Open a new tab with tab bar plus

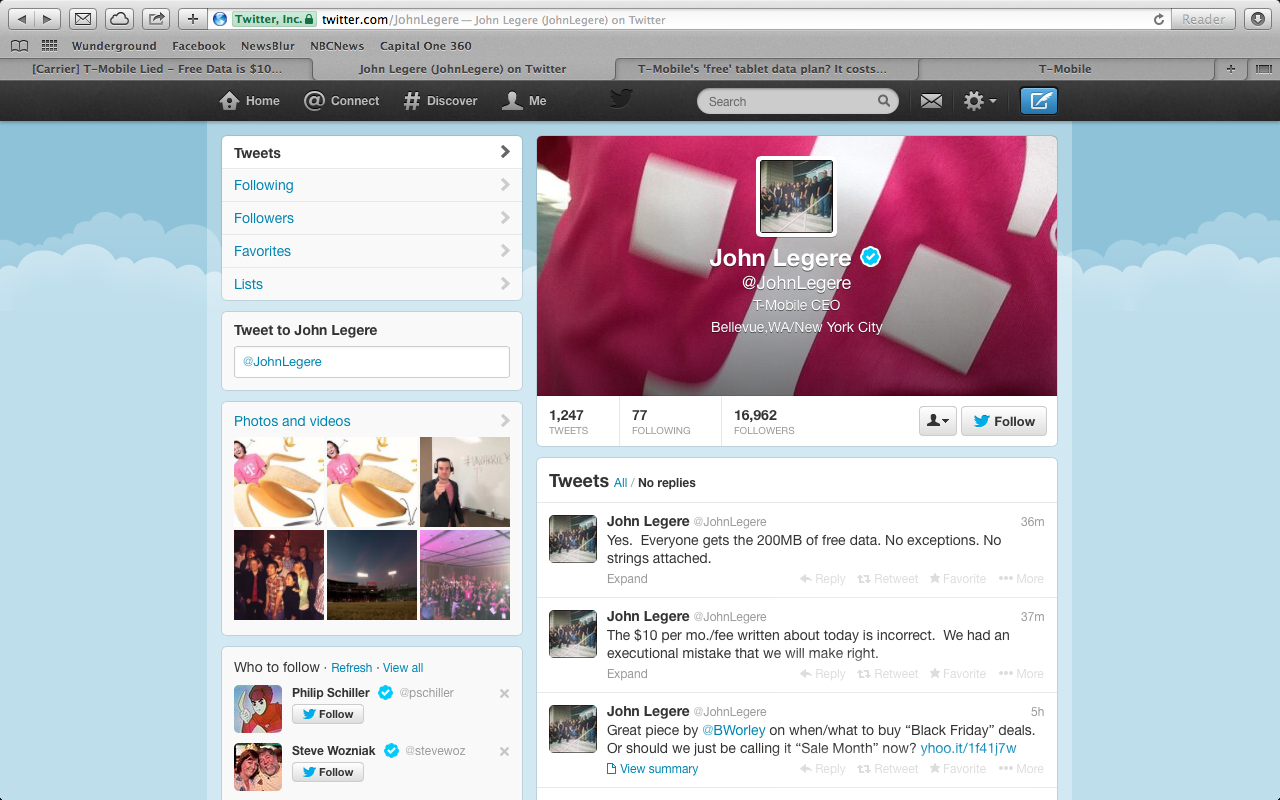point(1231,69)
